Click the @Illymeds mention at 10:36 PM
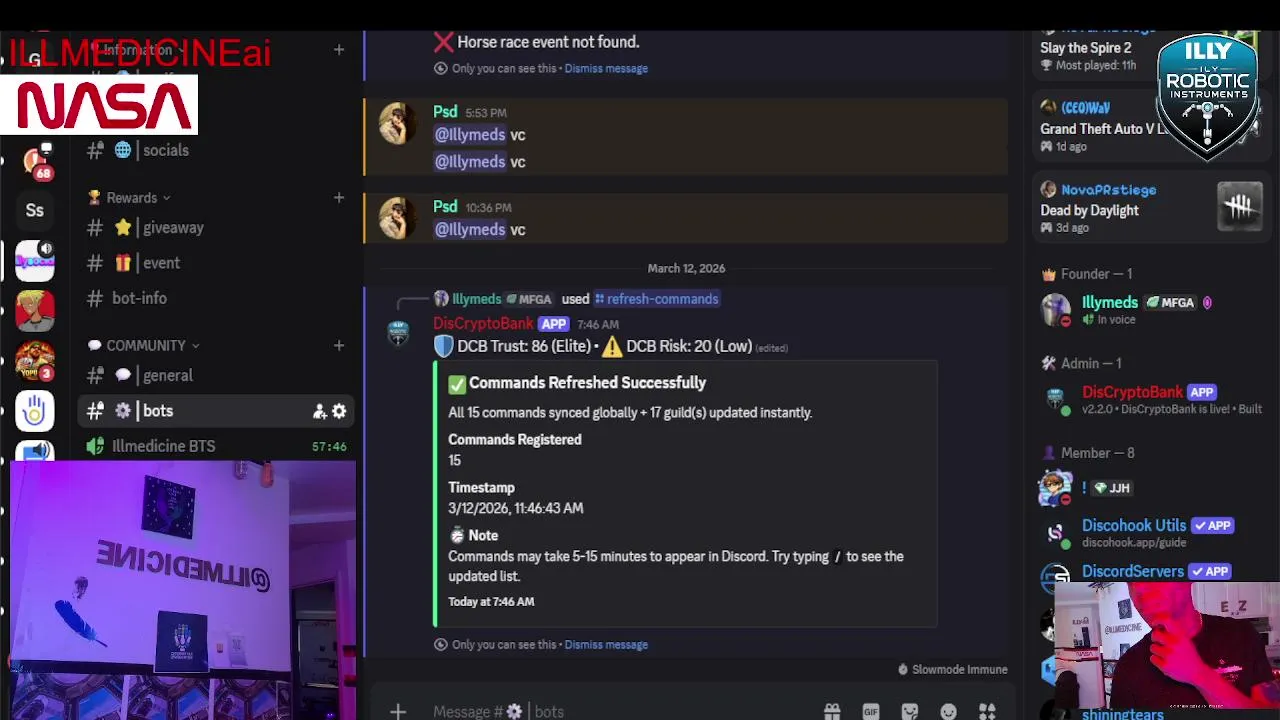 (x=469, y=229)
